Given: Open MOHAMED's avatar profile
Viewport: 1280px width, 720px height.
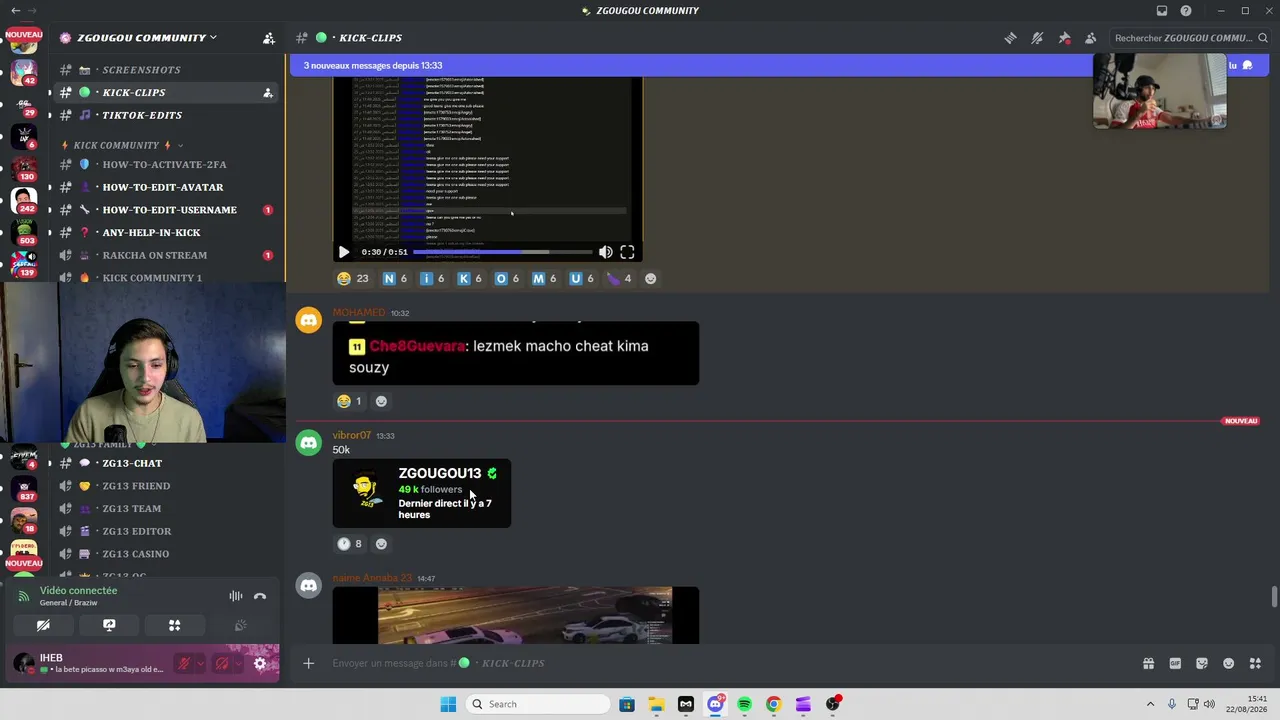Looking at the screenshot, I should pyautogui.click(x=309, y=320).
